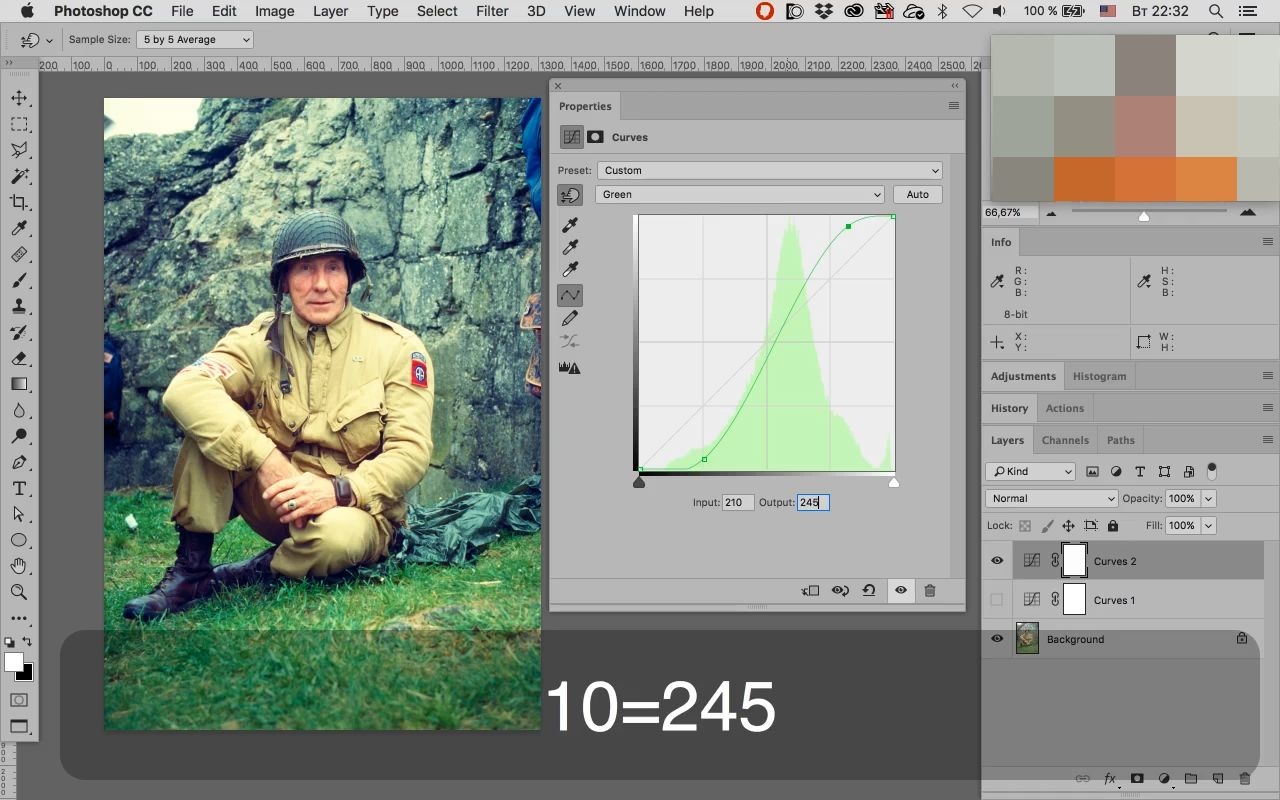Switch to the Actions tab
The height and width of the screenshot is (800, 1280).
(1065, 408)
